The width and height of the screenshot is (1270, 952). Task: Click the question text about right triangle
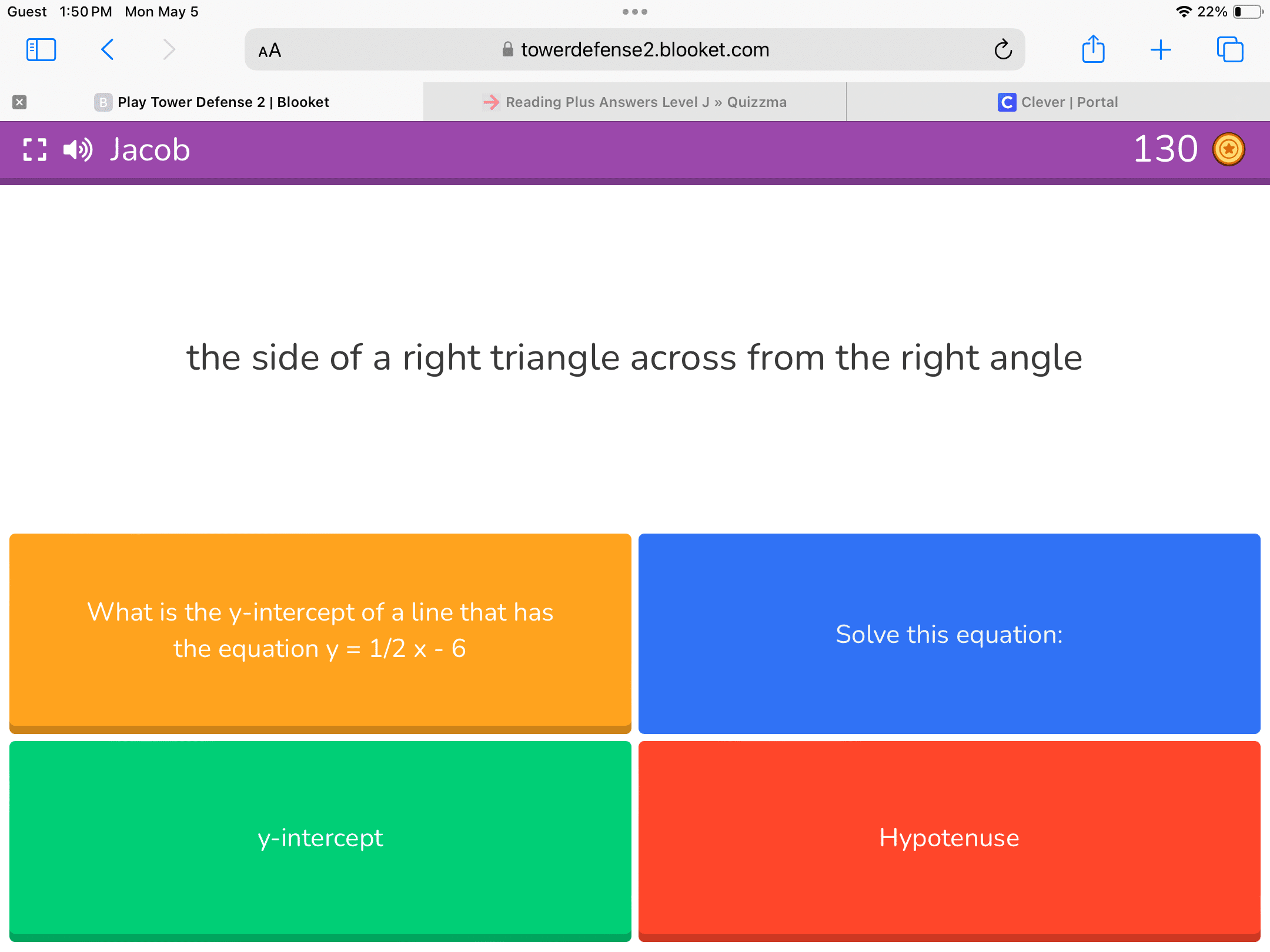[634, 357]
